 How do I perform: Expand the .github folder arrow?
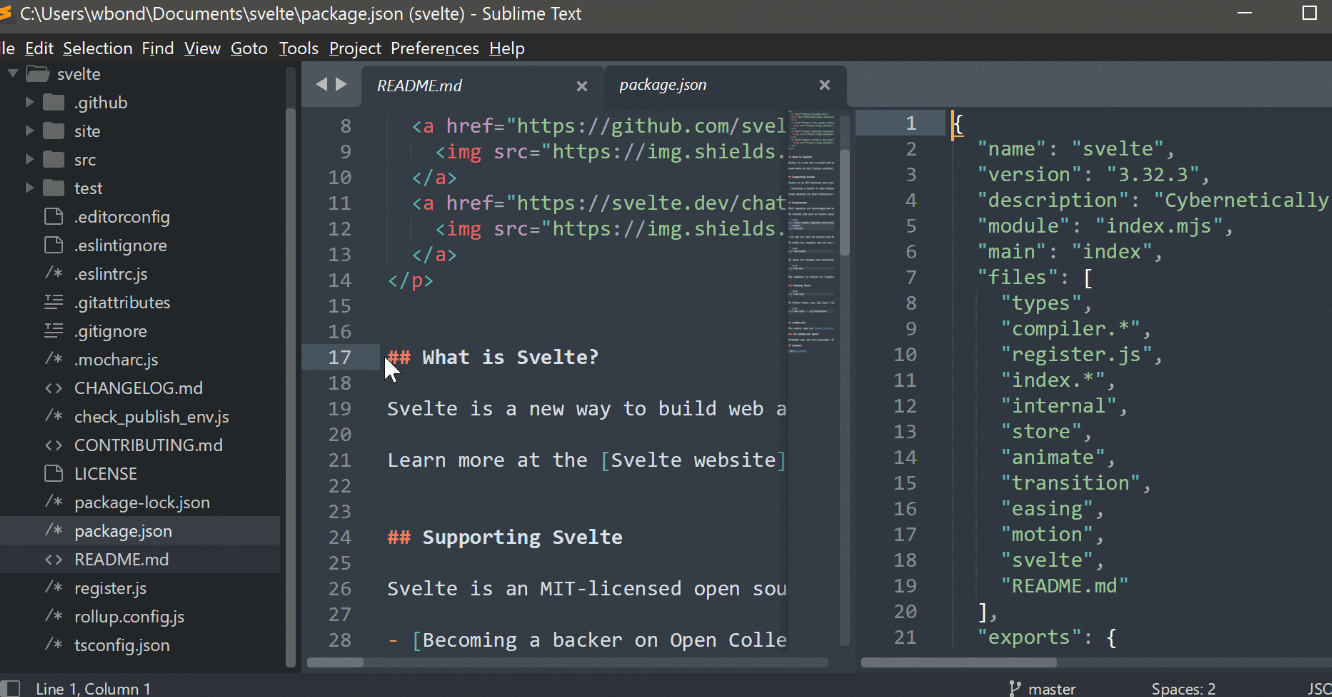pos(30,102)
